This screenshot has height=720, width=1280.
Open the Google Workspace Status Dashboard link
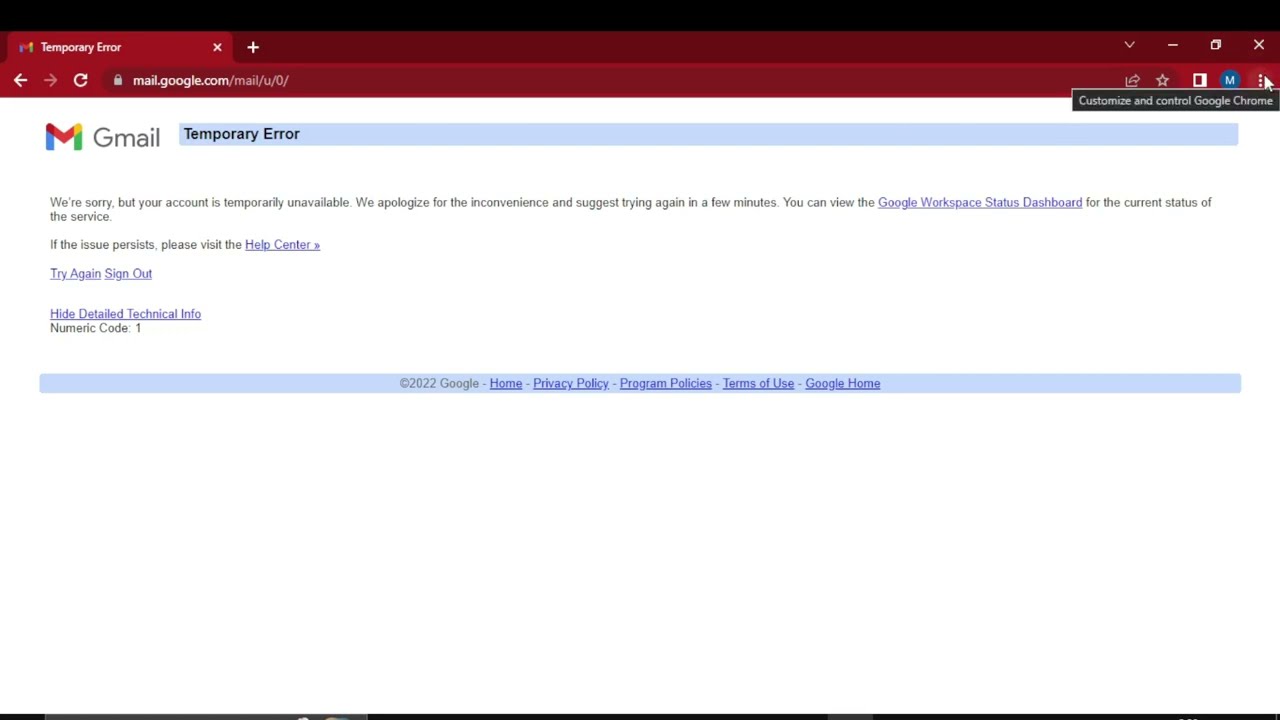(980, 202)
